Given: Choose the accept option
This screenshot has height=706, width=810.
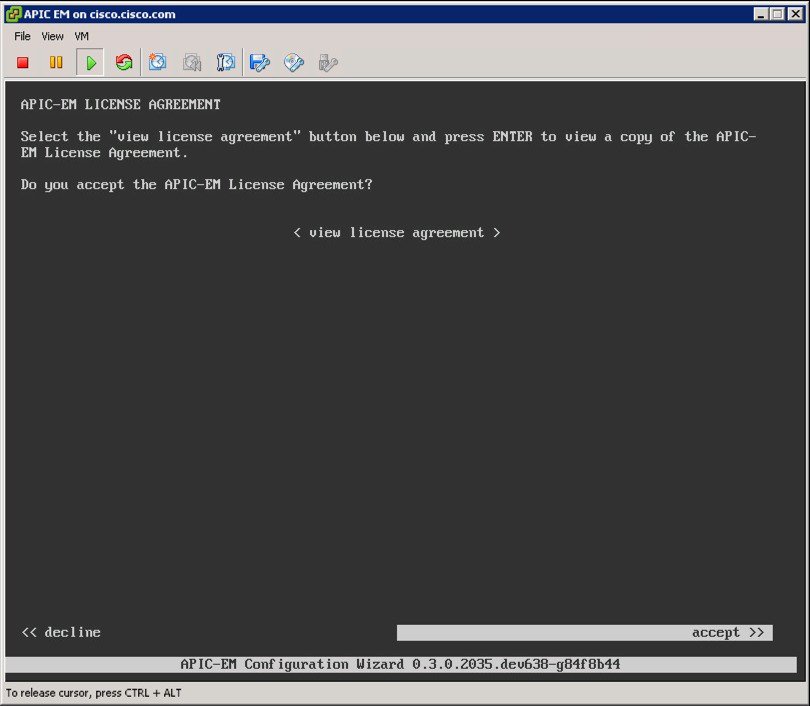Looking at the screenshot, I should pyautogui.click(x=585, y=633).
